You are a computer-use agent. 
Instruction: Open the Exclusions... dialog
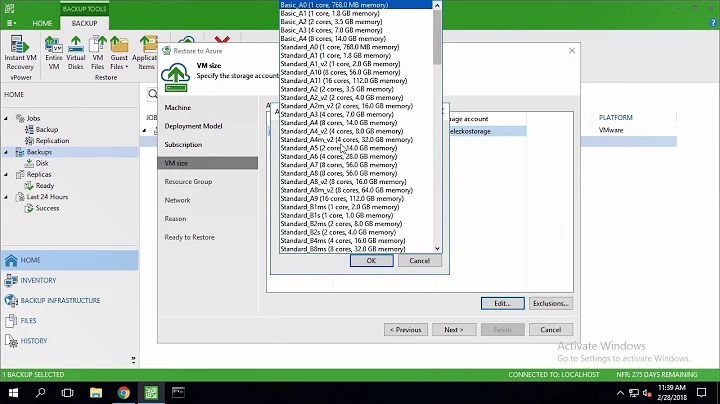pos(551,303)
